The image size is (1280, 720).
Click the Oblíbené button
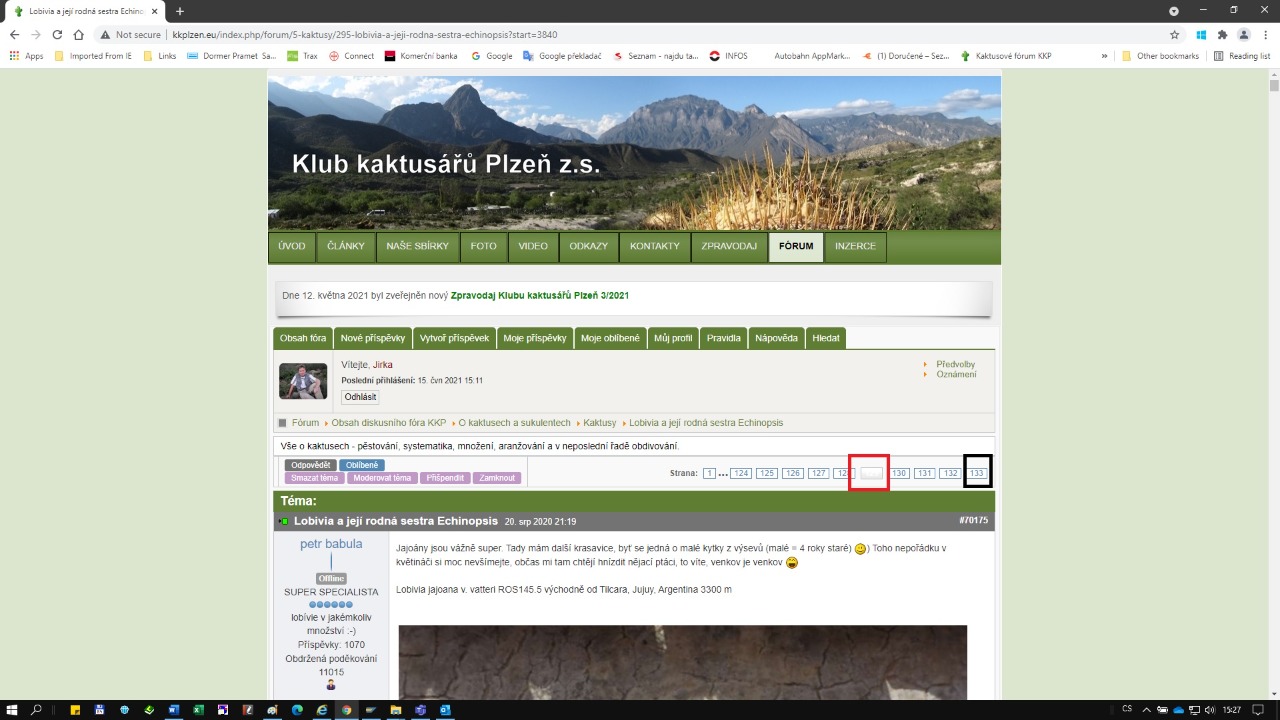(x=362, y=465)
